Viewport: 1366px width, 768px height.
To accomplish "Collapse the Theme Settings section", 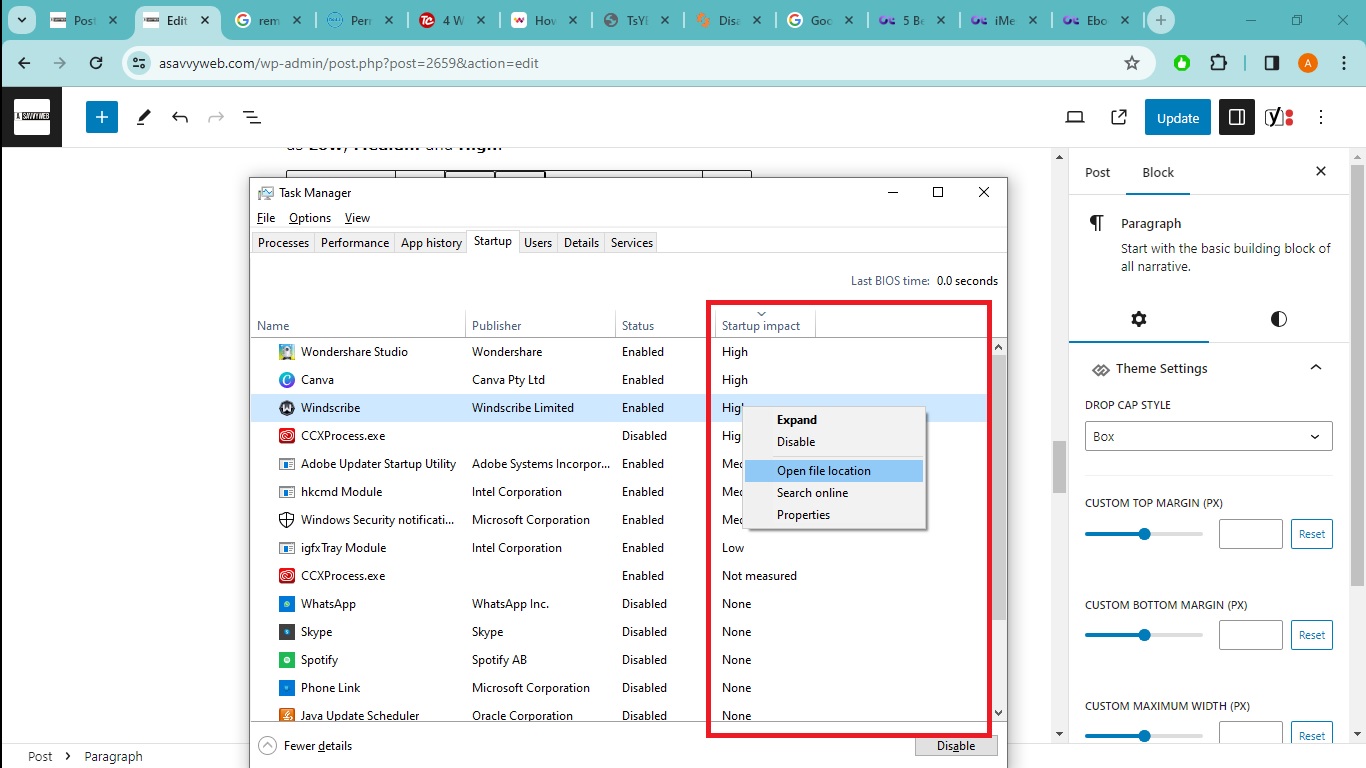I will pyautogui.click(x=1316, y=368).
